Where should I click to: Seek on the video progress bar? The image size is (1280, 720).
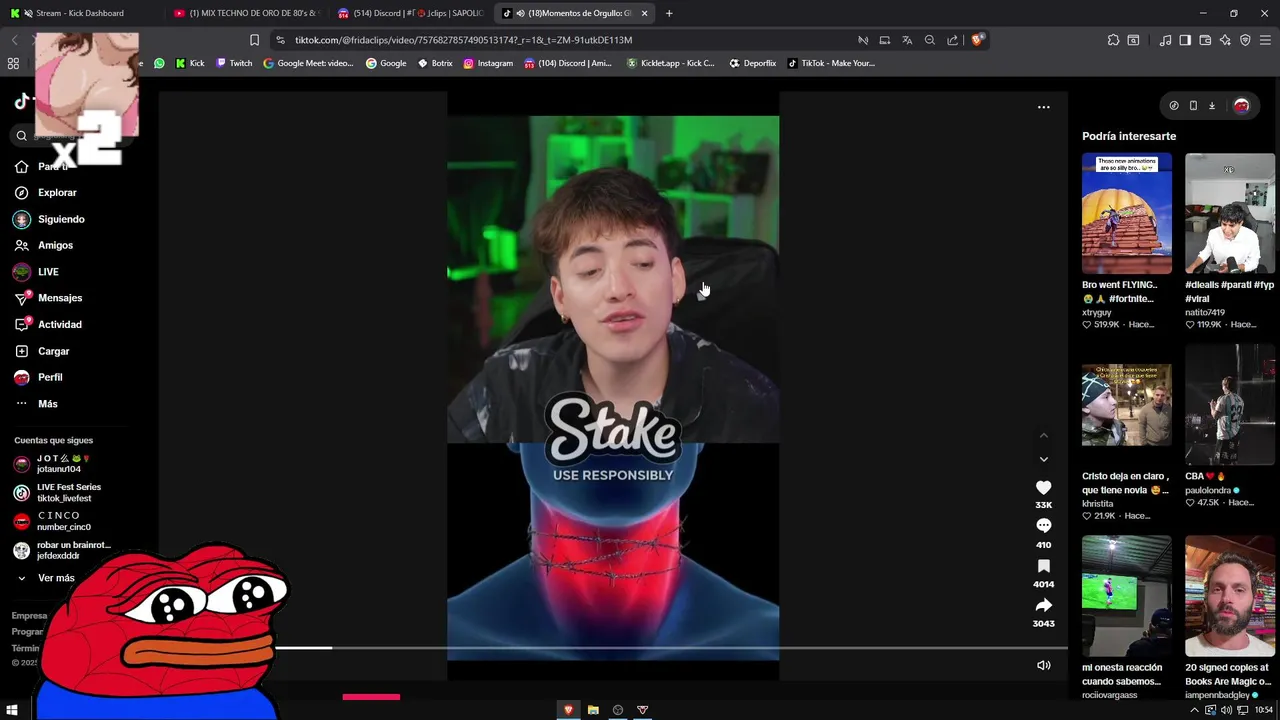671,648
